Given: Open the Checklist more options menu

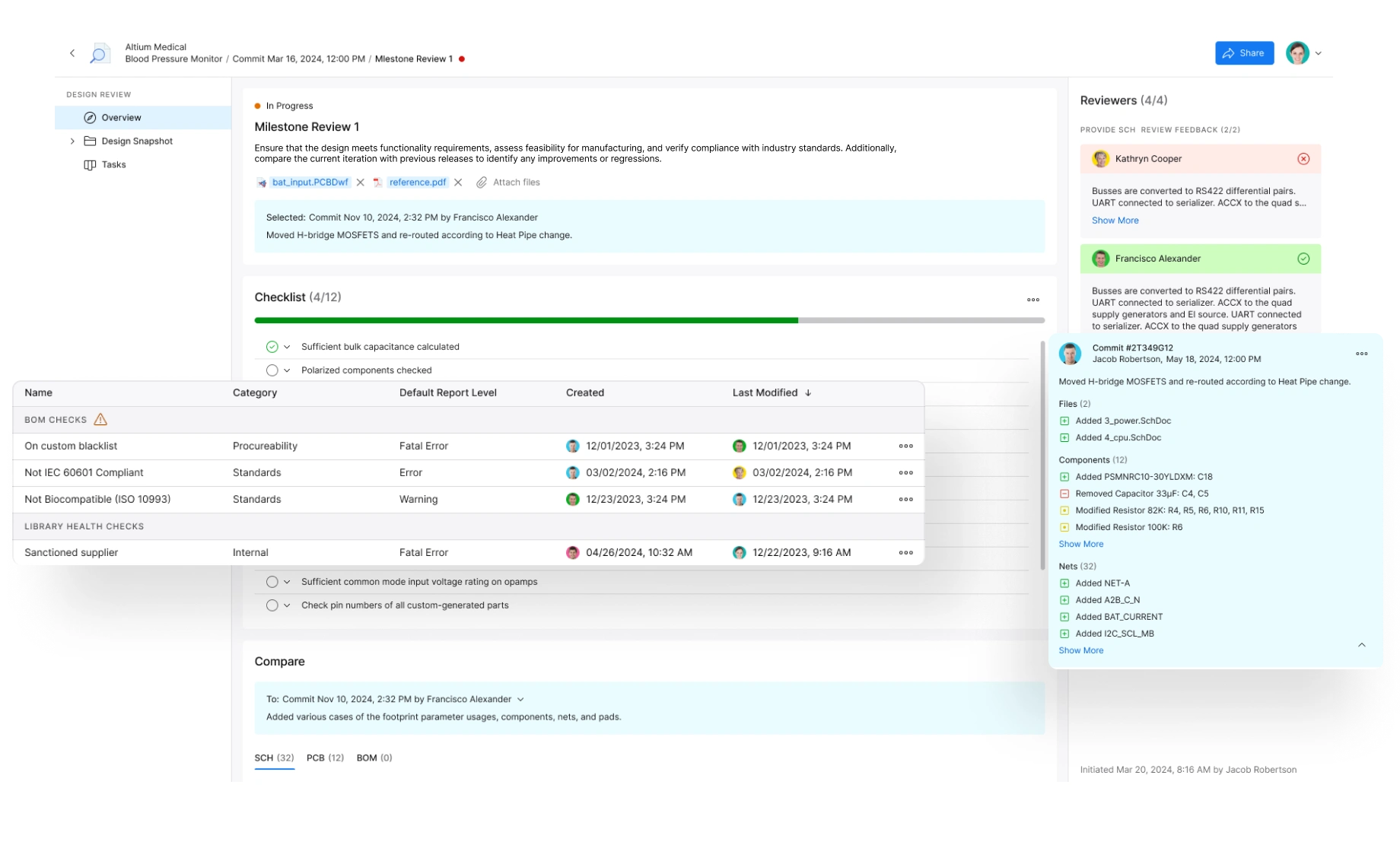Looking at the screenshot, I should click(1032, 300).
